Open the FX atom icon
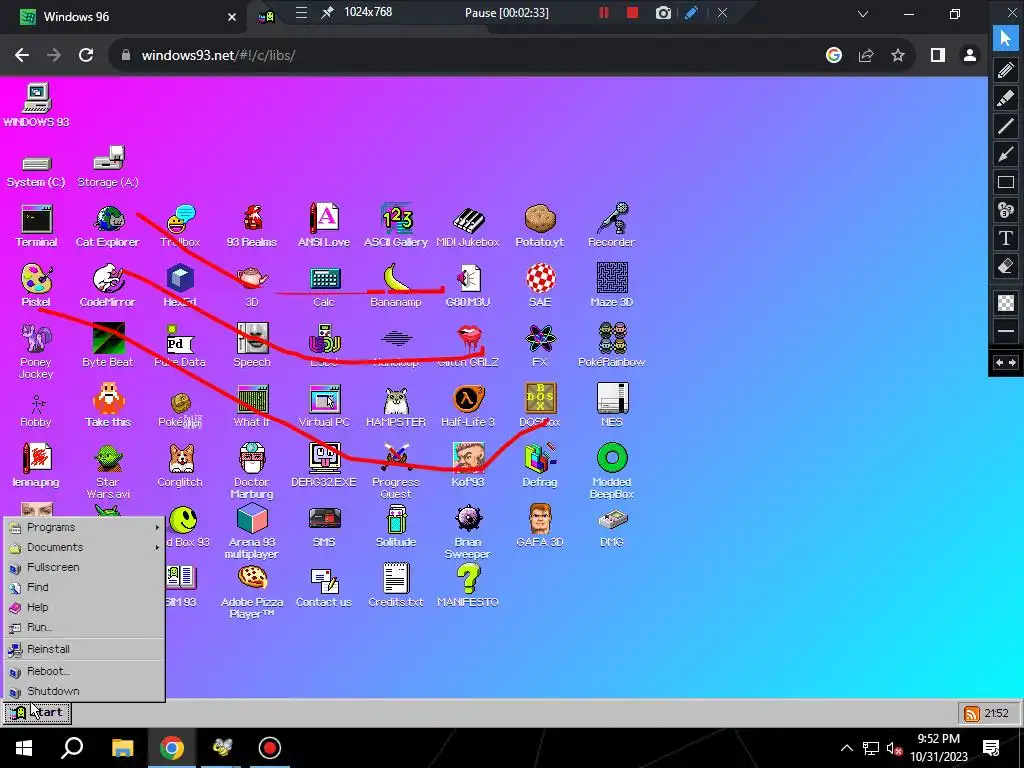Screen dimensions: 1024x768 pyautogui.click(x=540, y=345)
